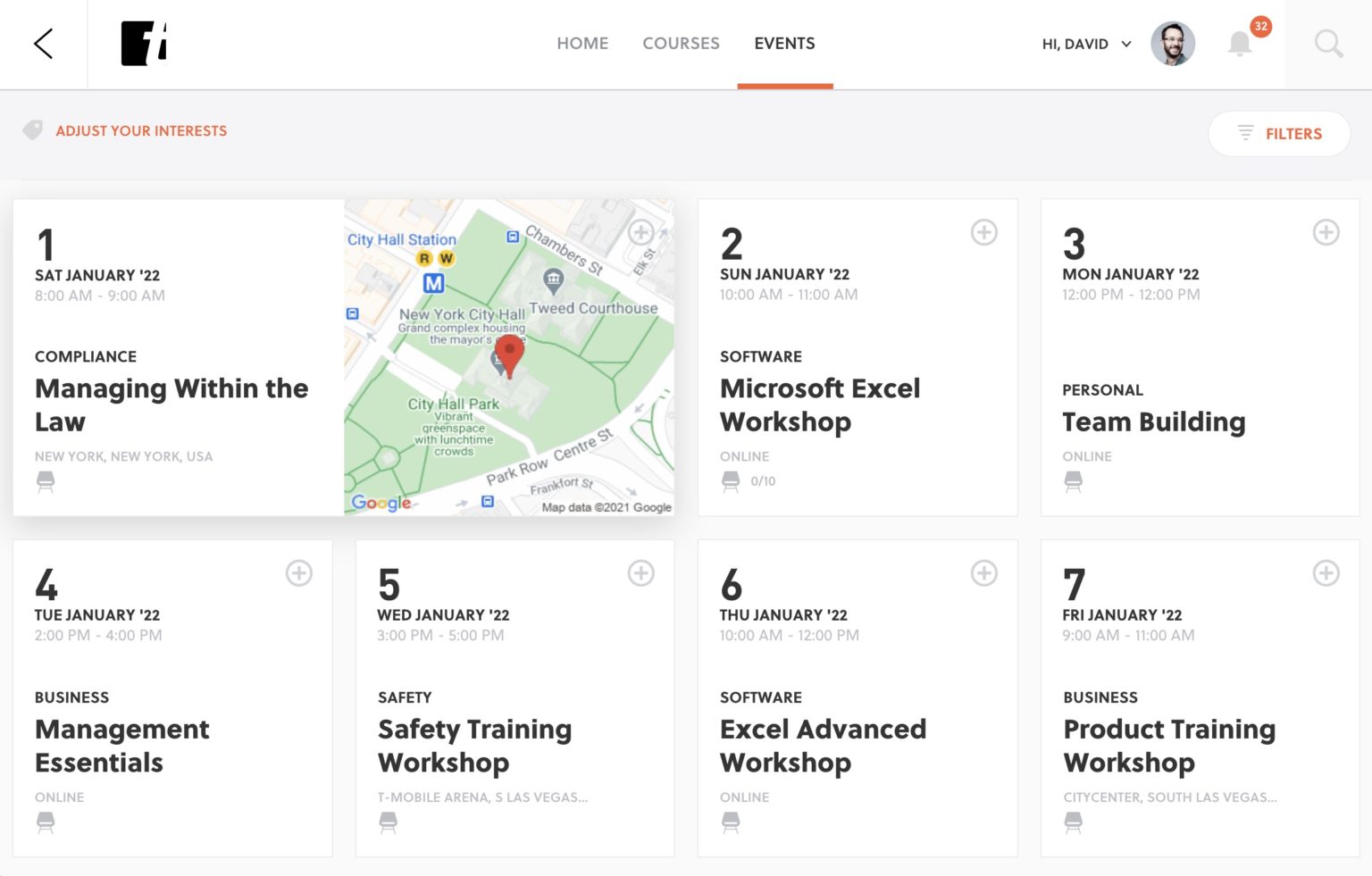Switch to the Courses tab
The image size is (1372, 876).
click(x=681, y=44)
